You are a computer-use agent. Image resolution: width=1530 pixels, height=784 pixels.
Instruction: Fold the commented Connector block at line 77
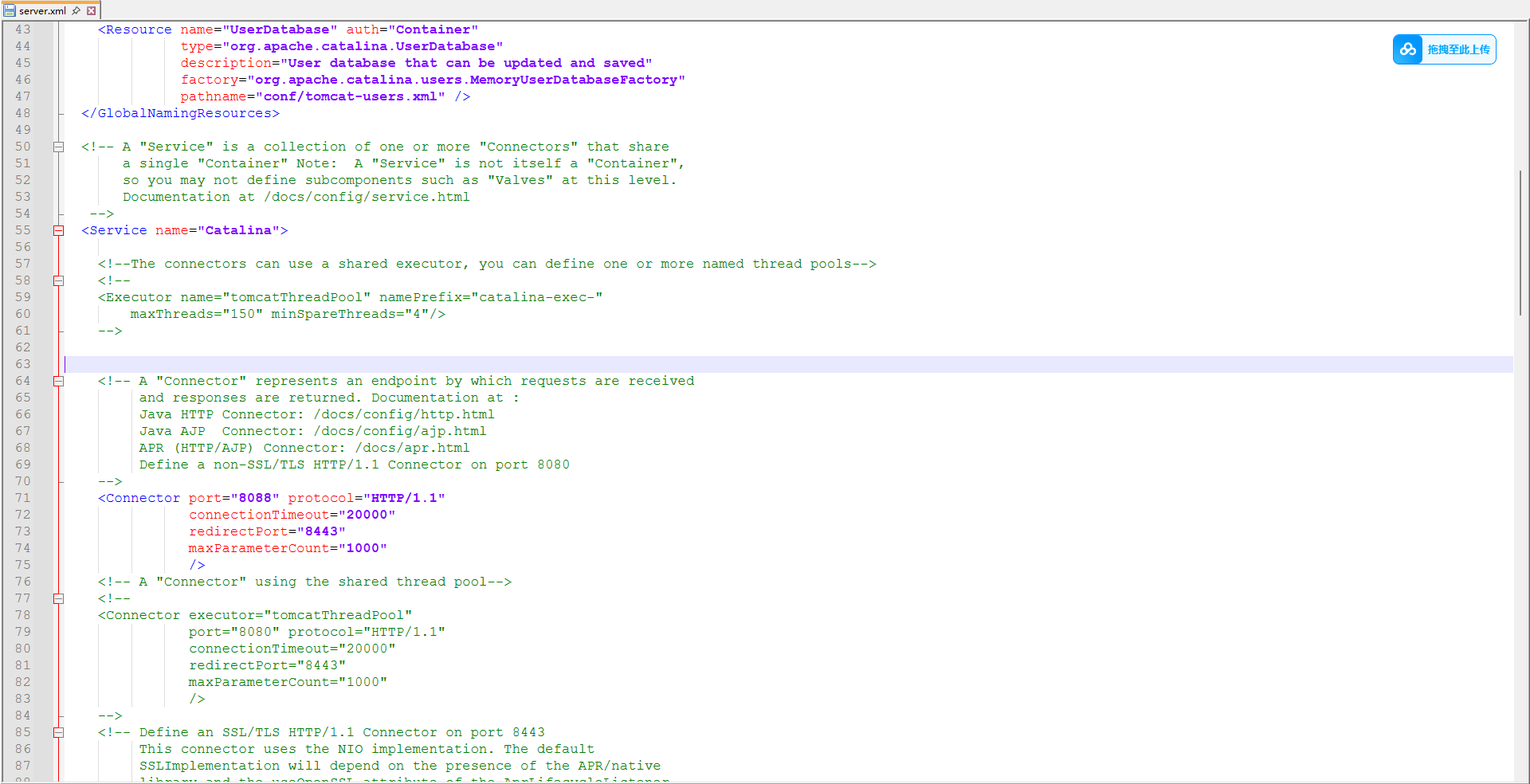click(58, 598)
